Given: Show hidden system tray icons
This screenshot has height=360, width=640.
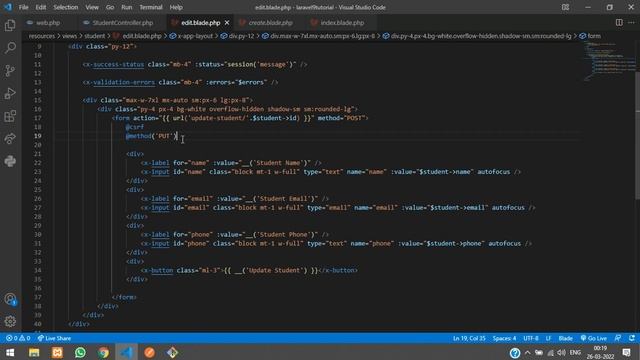Looking at the screenshot, I should pos(528,353).
